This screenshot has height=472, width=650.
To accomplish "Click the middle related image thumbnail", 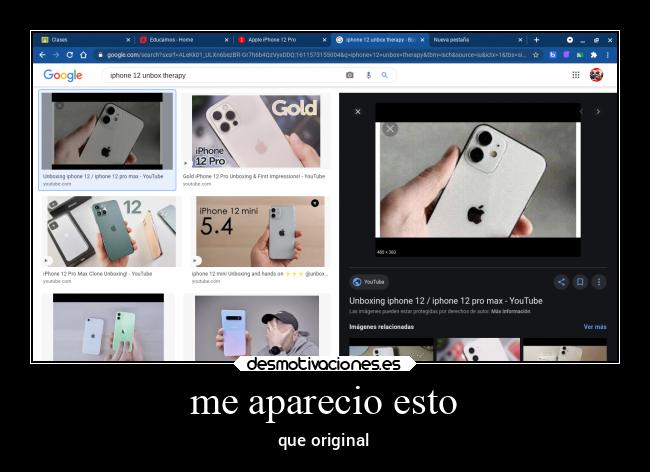I will tap(478, 349).
